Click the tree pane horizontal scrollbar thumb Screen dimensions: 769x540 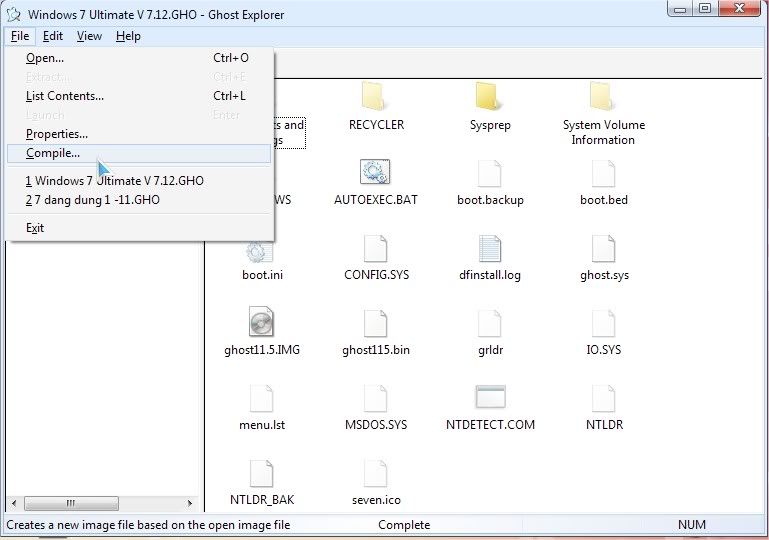tap(71, 503)
